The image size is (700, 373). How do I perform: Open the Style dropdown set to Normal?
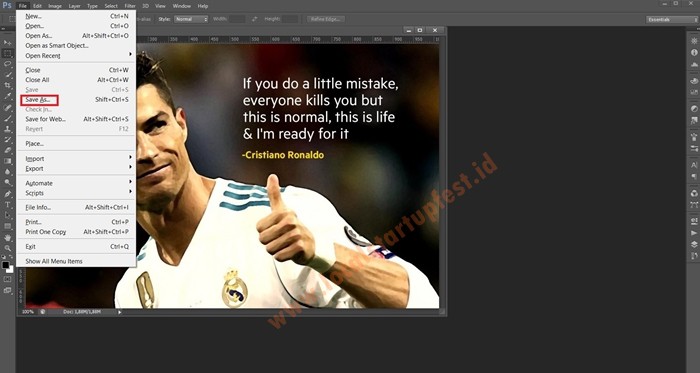coord(191,19)
